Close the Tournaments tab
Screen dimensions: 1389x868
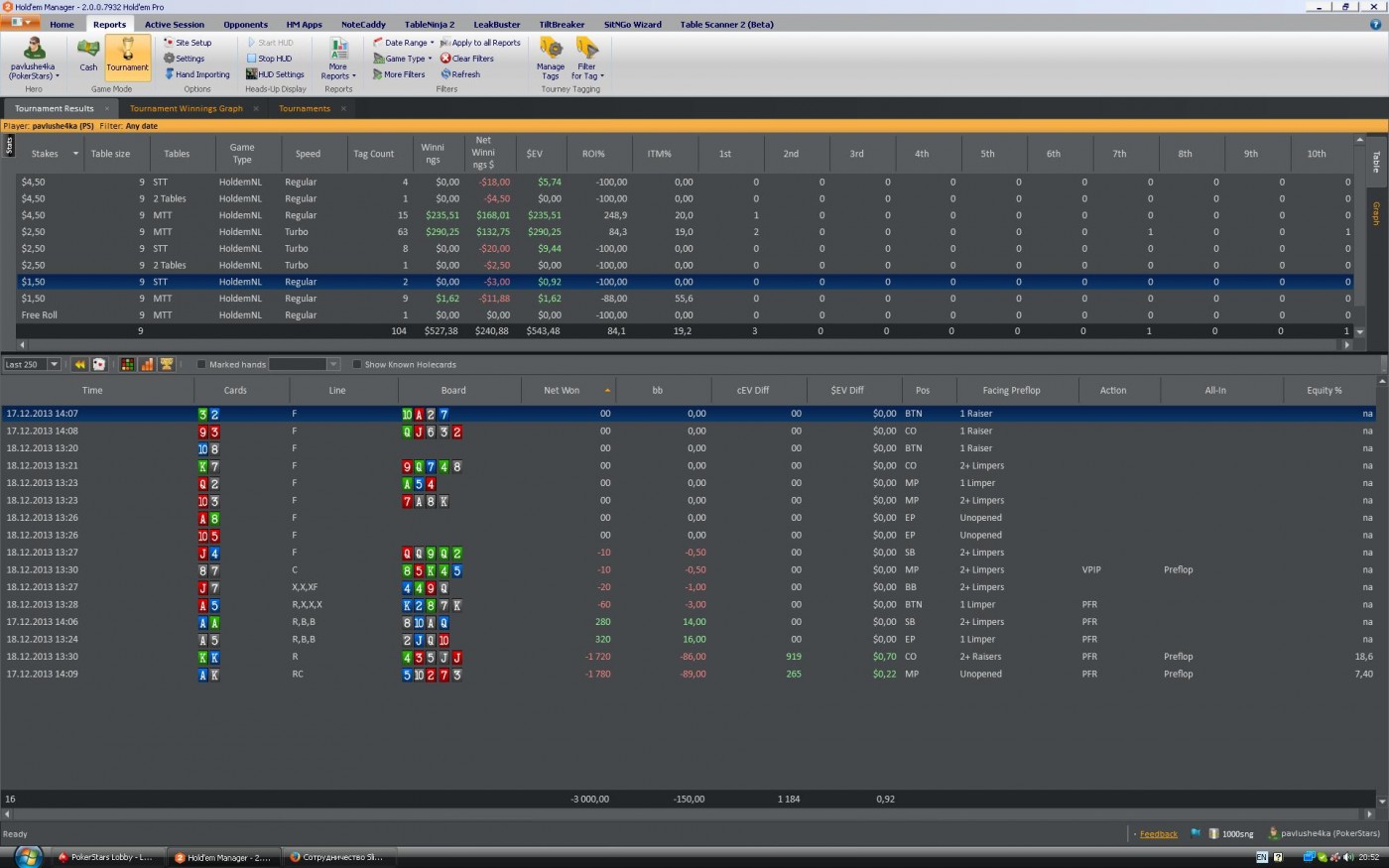click(343, 109)
